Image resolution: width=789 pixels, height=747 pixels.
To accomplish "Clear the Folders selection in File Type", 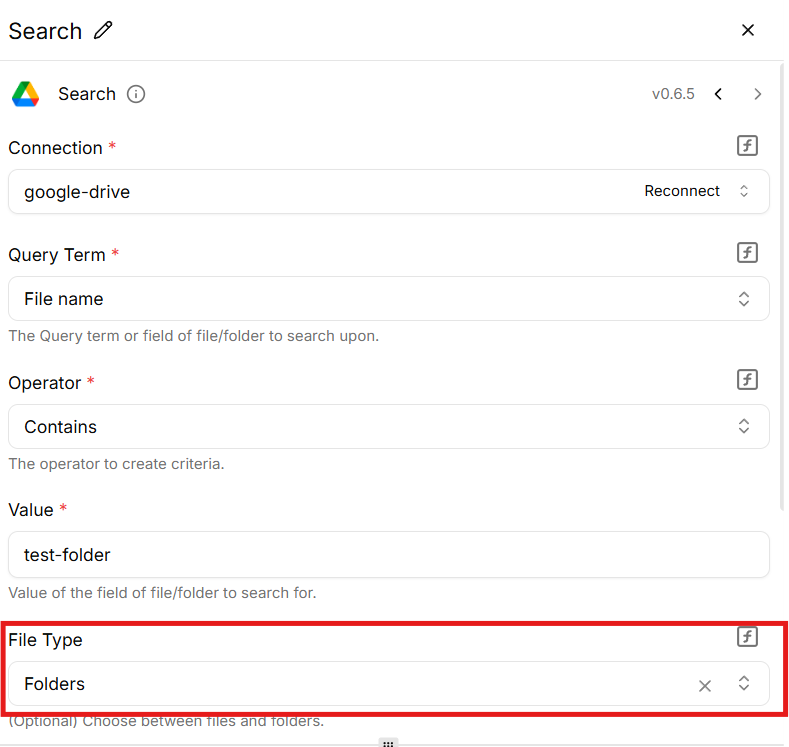I will [x=704, y=685].
